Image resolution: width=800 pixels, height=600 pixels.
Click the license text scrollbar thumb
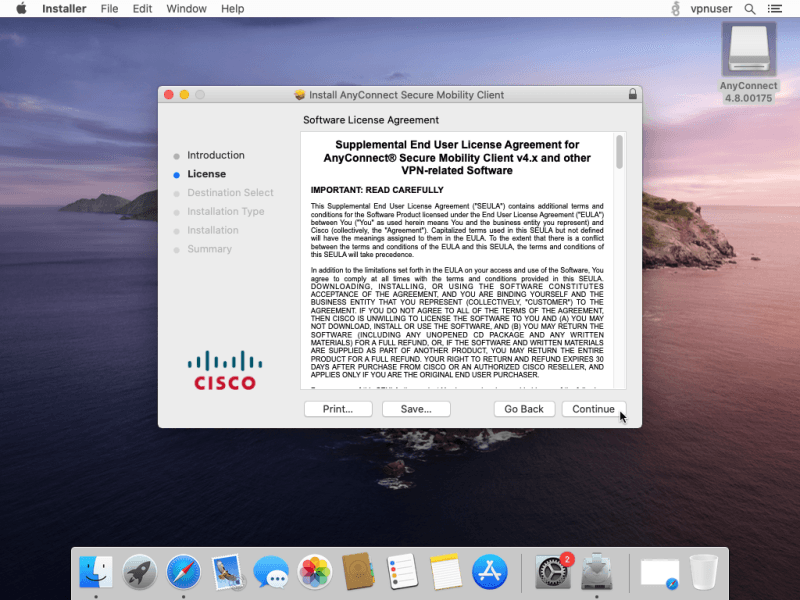(620, 151)
